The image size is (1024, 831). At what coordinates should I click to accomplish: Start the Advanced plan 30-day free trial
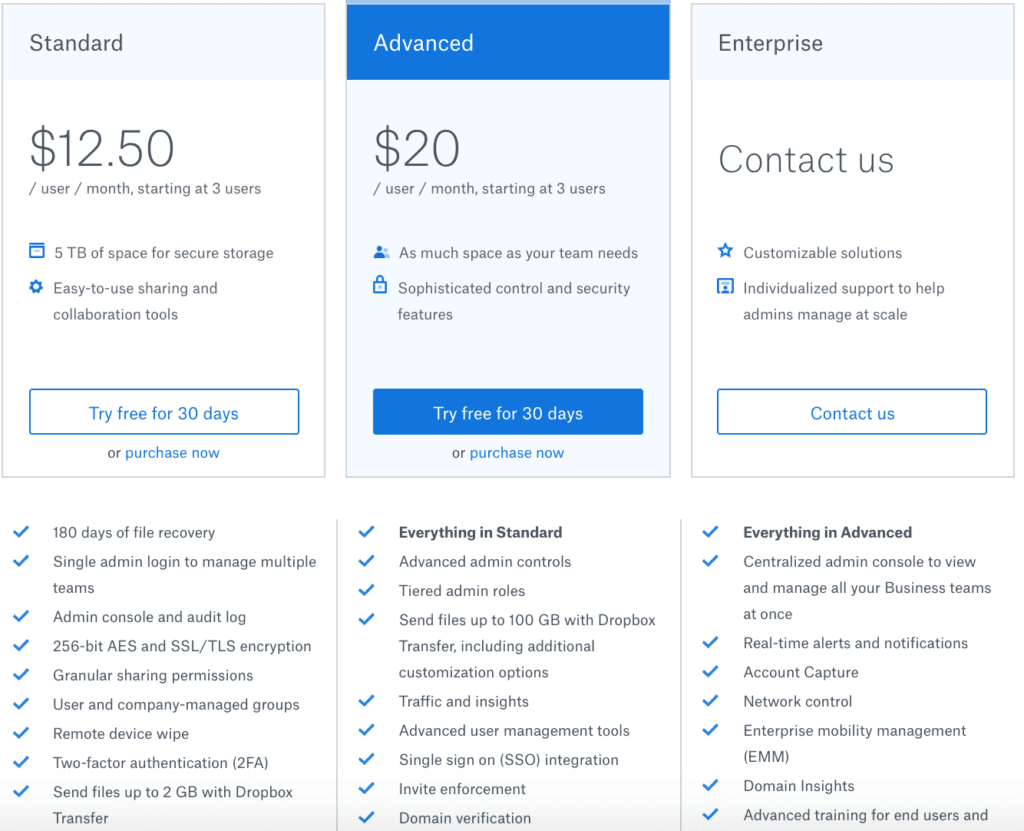(508, 412)
